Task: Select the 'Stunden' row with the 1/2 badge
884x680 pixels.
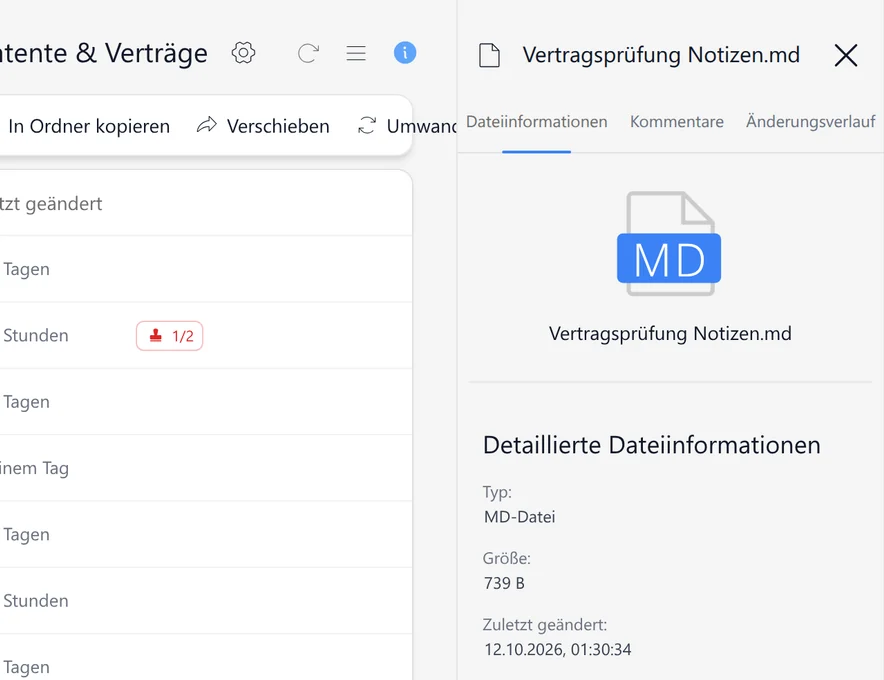Action: (206, 335)
